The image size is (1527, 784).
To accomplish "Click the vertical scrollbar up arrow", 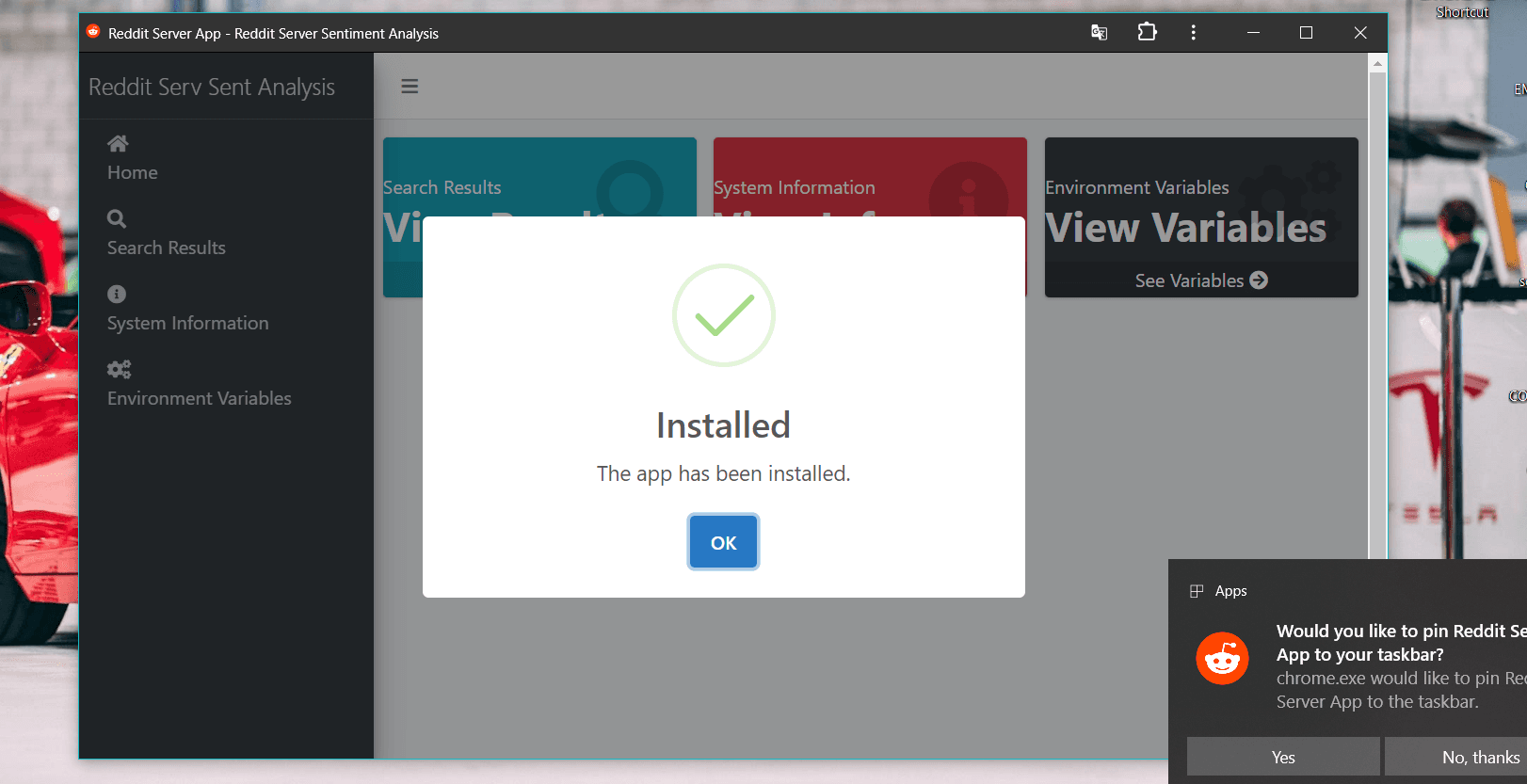I will (1377, 64).
